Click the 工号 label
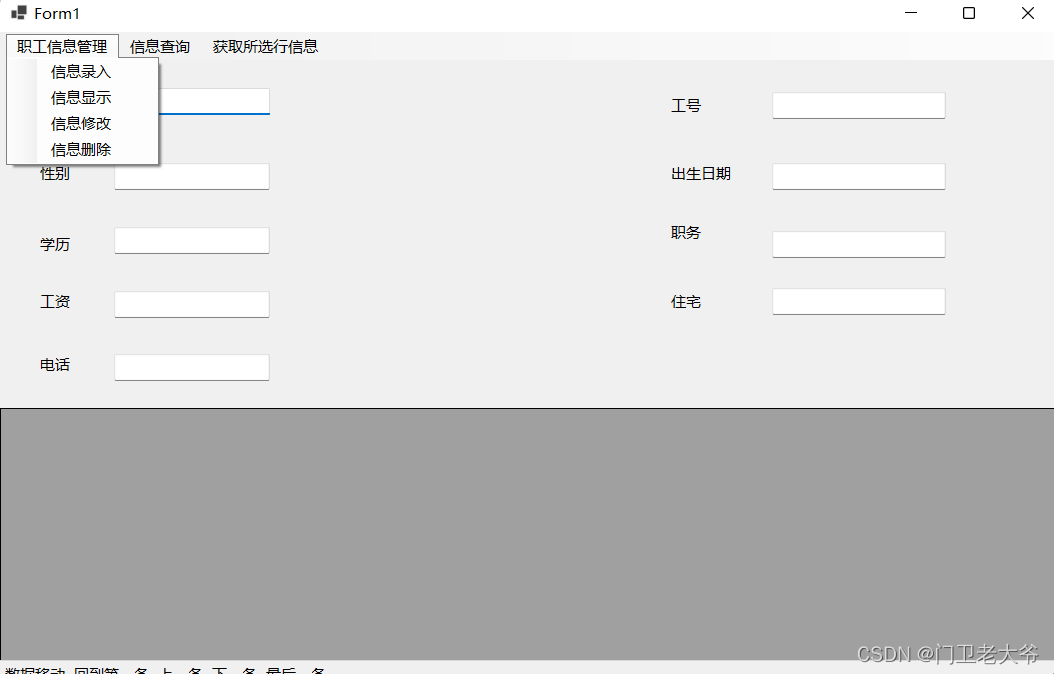Screen dimensions: 1054x674 (686, 106)
